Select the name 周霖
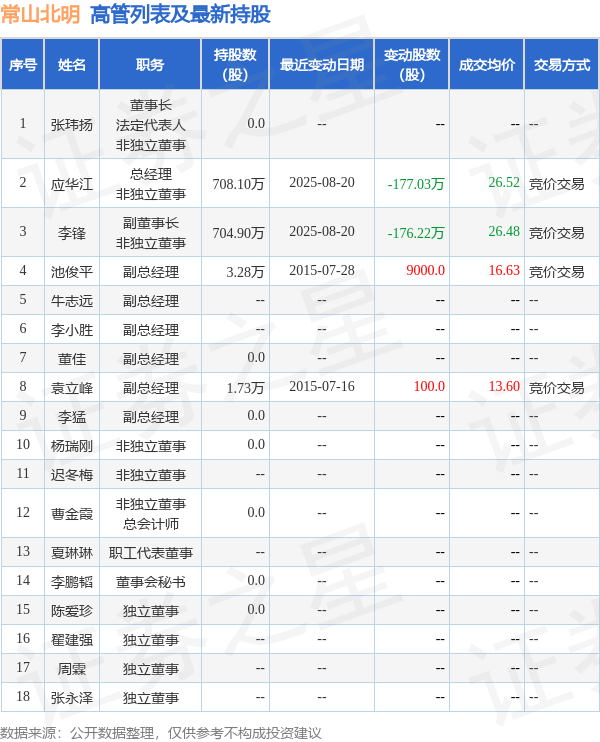The height and width of the screenshot is (742, 600). tap(71, 669)
